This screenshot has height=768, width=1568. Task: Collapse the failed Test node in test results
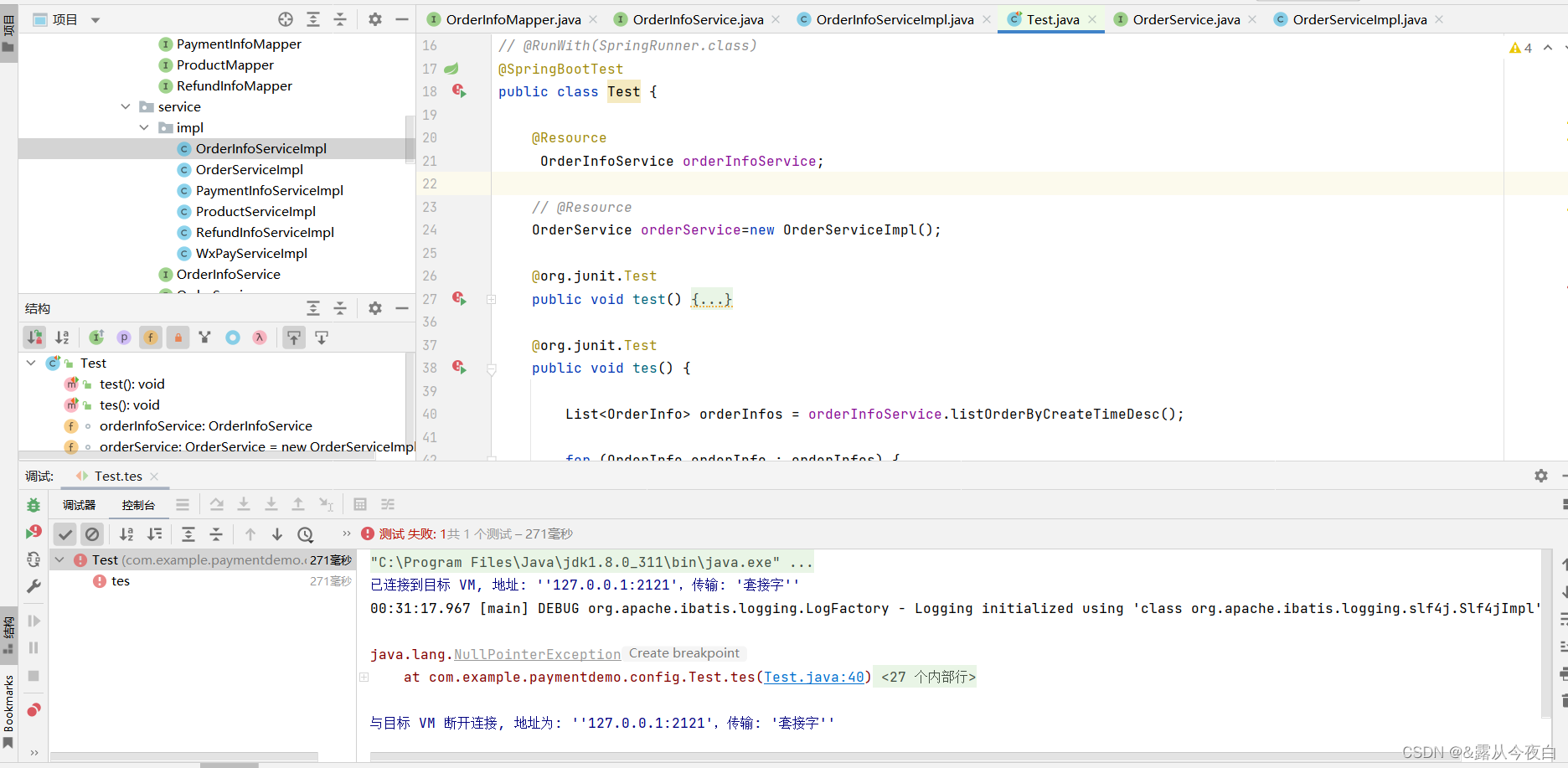[x=59, y=559]
